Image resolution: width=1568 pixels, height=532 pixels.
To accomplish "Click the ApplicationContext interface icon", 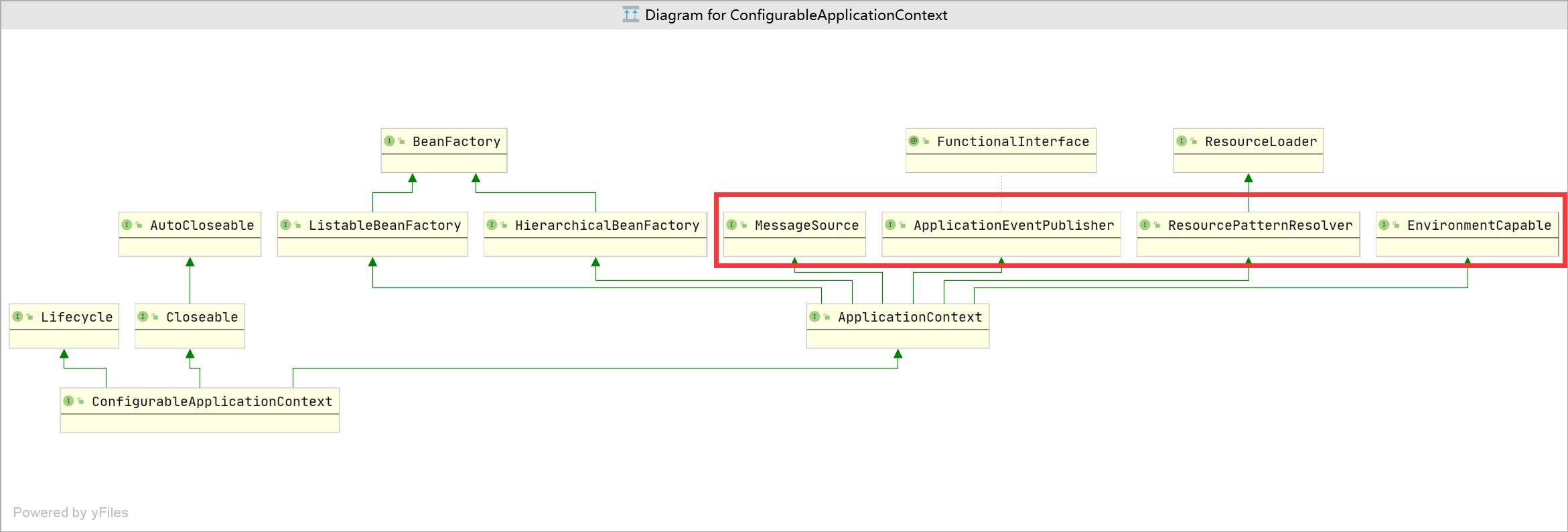I will click(x=814, y=317).
